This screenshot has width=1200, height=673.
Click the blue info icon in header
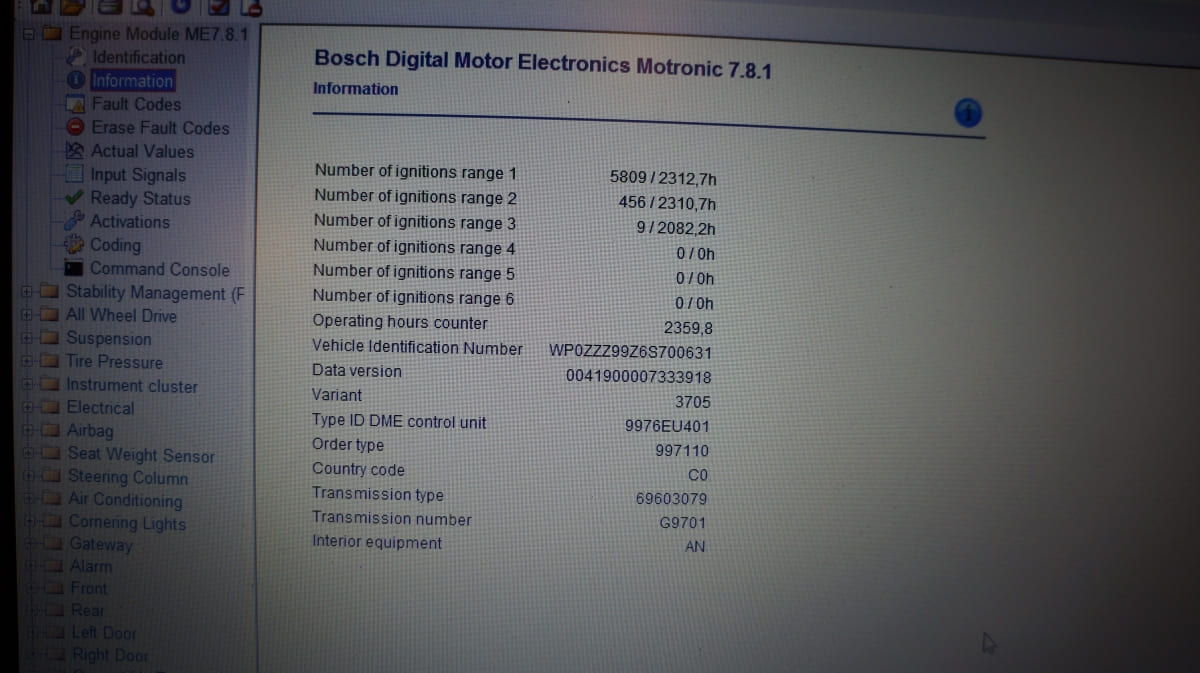pos(967,114)
